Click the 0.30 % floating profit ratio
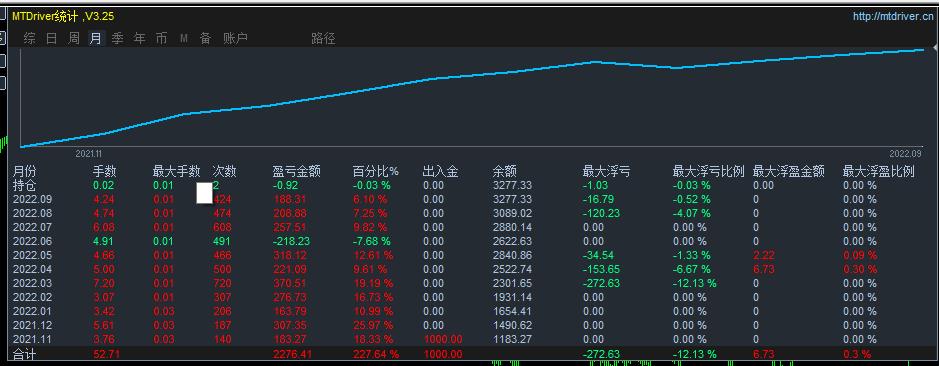The height and width of the screenshot is (366, 939). pyautogui.click(x=859, y=269)
